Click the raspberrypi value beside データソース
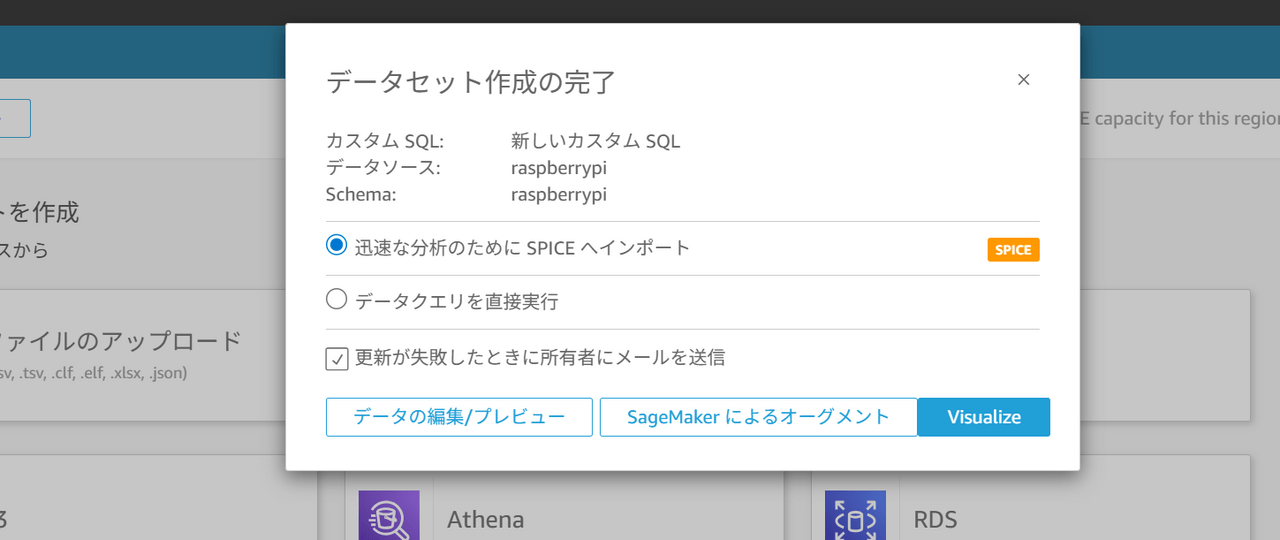Viewport: 1280px width, 540px height. click(x=558, y=168)
